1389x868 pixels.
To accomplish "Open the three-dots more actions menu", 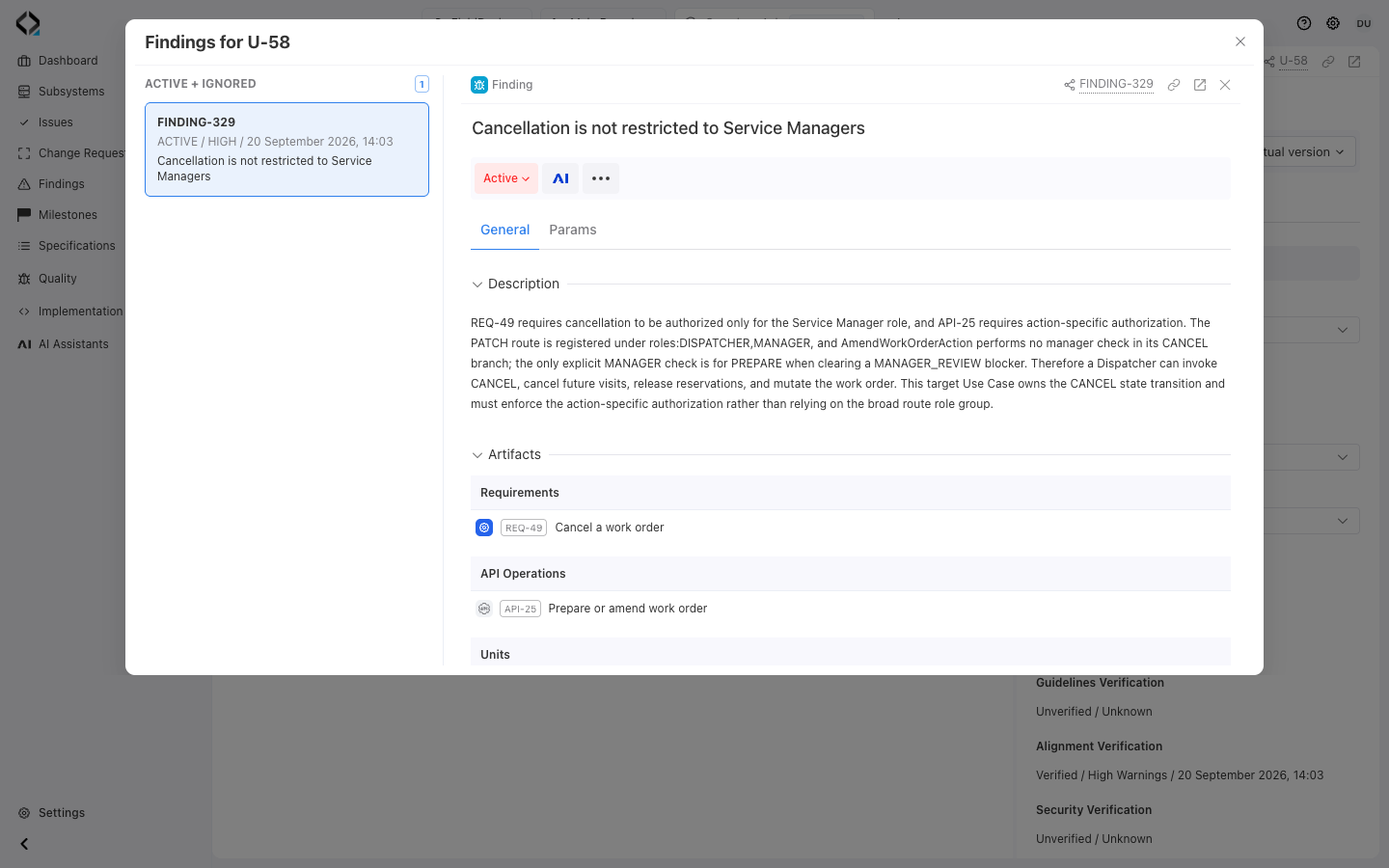I will click(601, 178).
